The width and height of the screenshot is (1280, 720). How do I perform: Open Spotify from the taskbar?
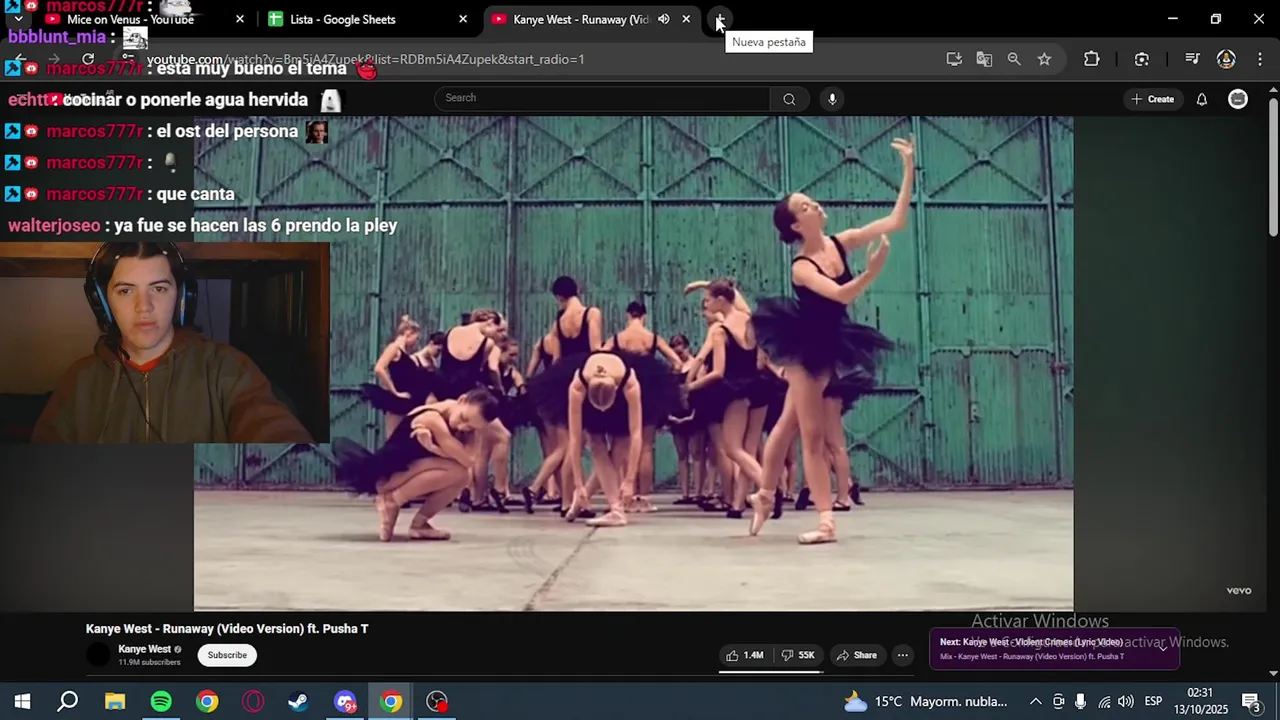tap(161, 701)
